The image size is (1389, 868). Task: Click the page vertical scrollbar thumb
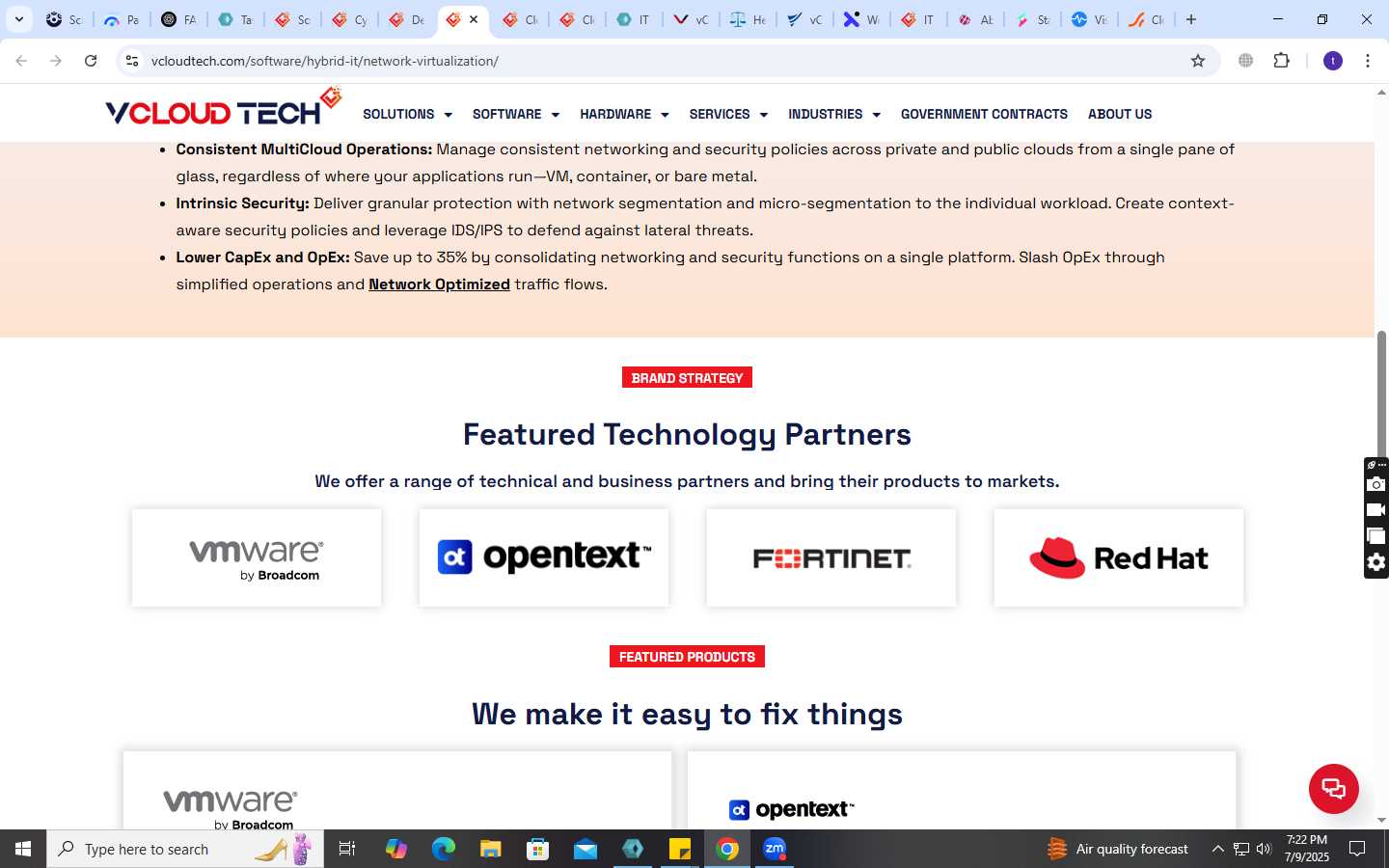point(1381,395)
